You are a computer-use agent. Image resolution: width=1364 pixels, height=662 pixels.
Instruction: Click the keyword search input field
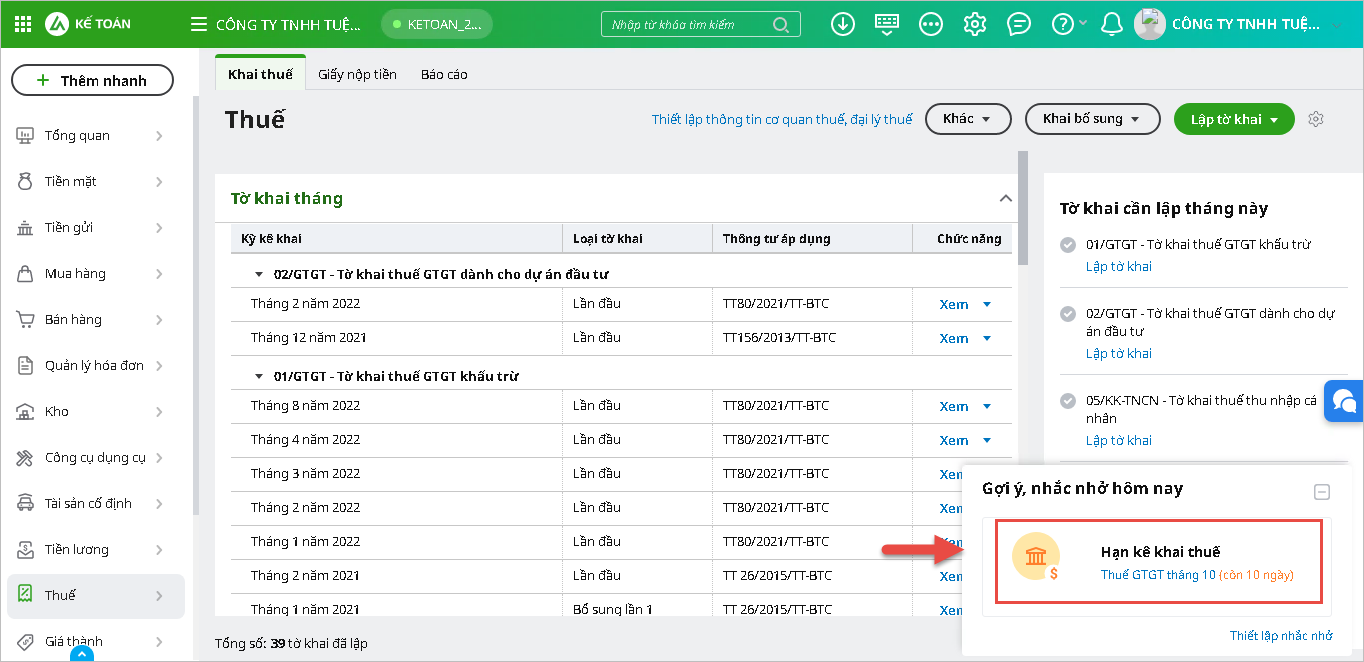coord(688,24)
